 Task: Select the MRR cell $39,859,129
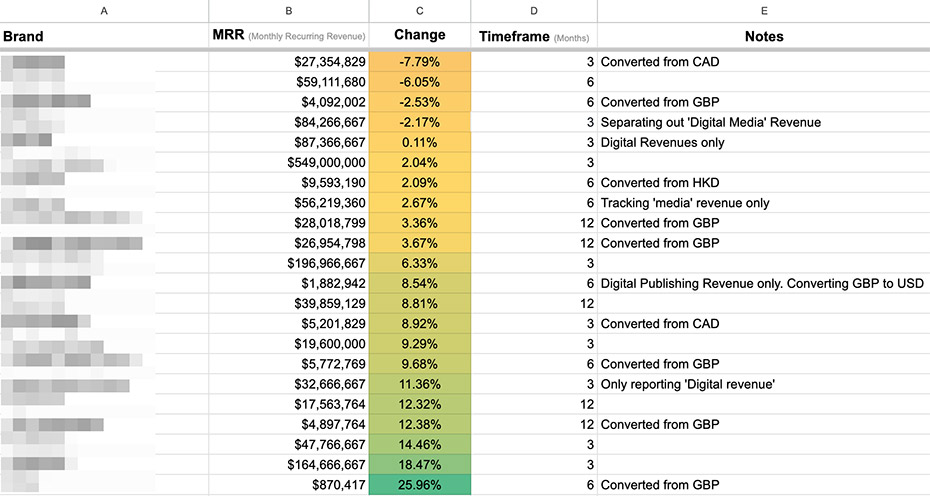pos(289,304)
